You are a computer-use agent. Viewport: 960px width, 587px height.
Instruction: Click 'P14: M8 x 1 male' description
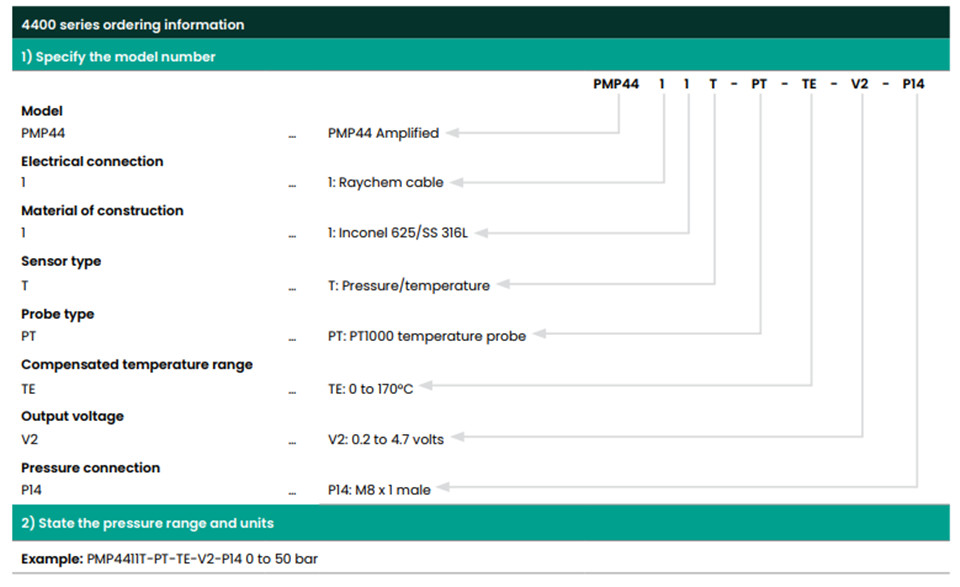coord(379,490)
